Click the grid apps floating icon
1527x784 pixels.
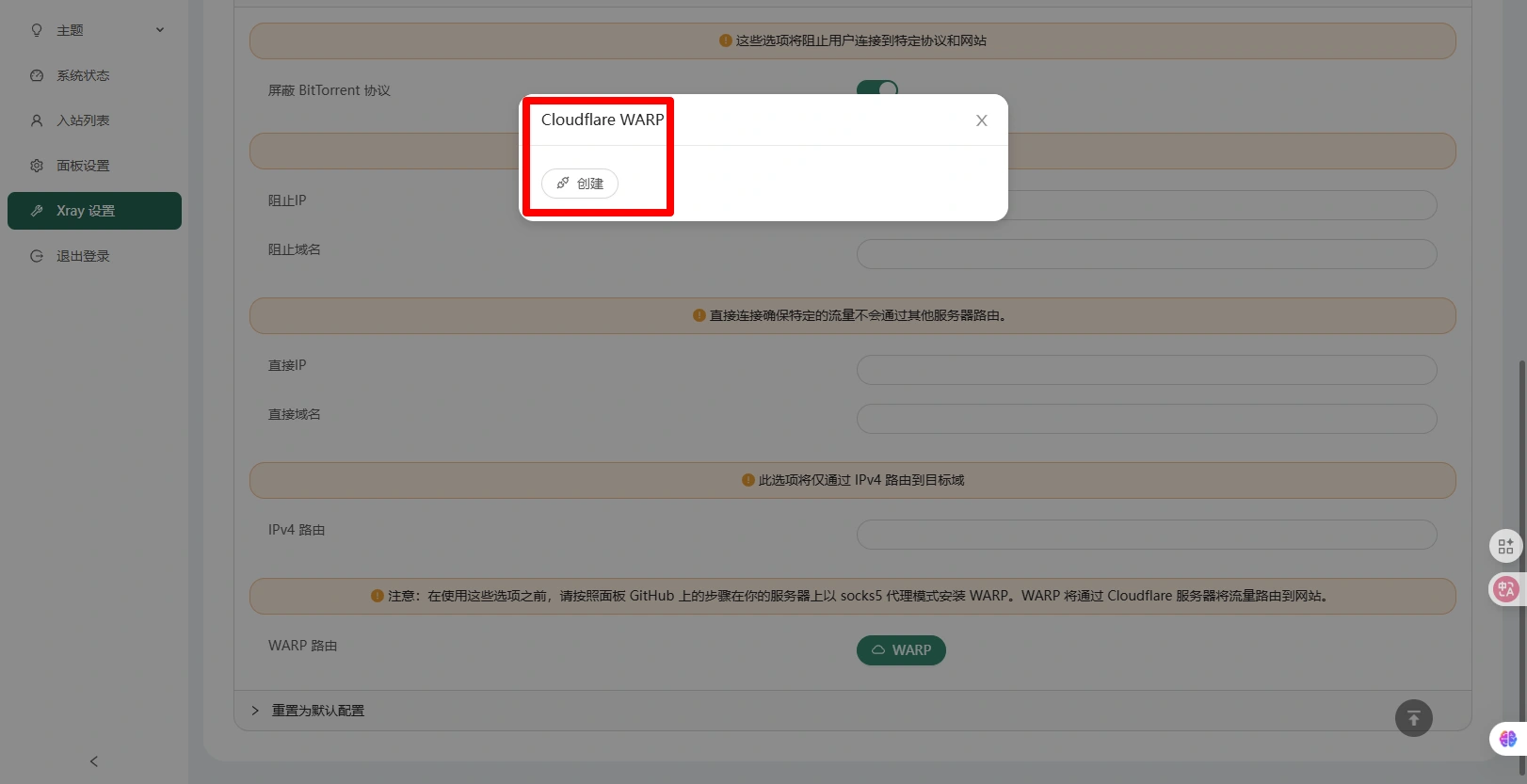1505,546
